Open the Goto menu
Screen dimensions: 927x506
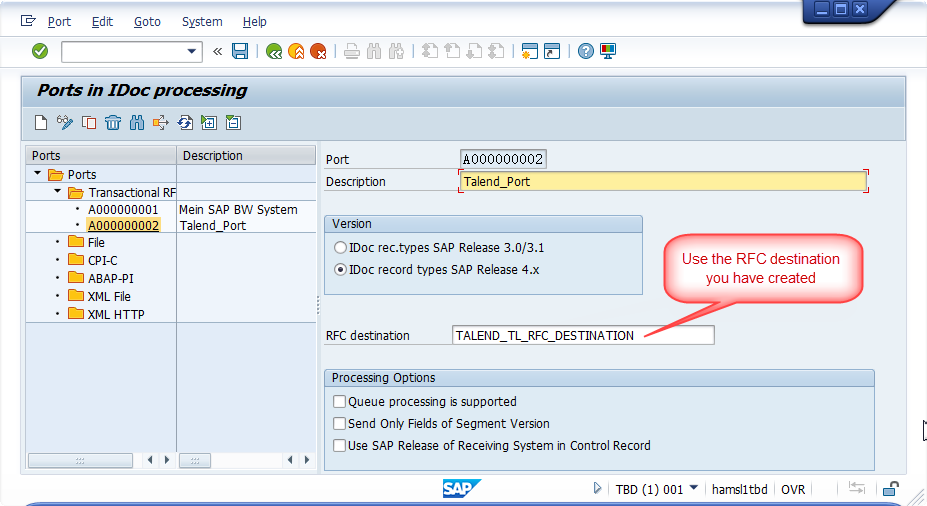click(x=147, y=21)
